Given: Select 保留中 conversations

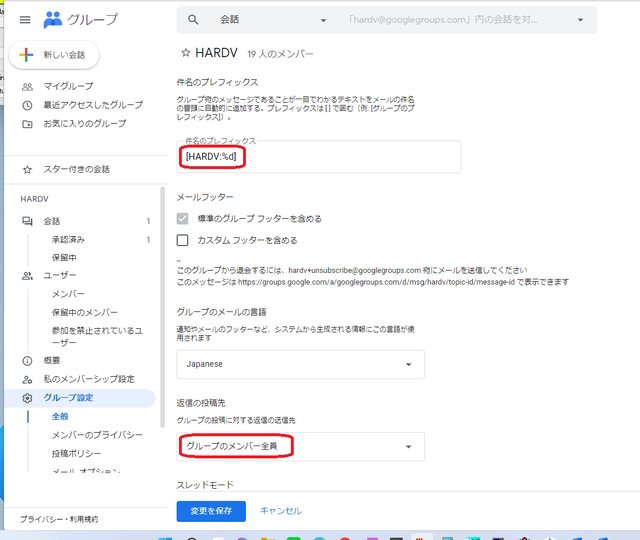Looking at the screenshot, I should tap(64, 258).
